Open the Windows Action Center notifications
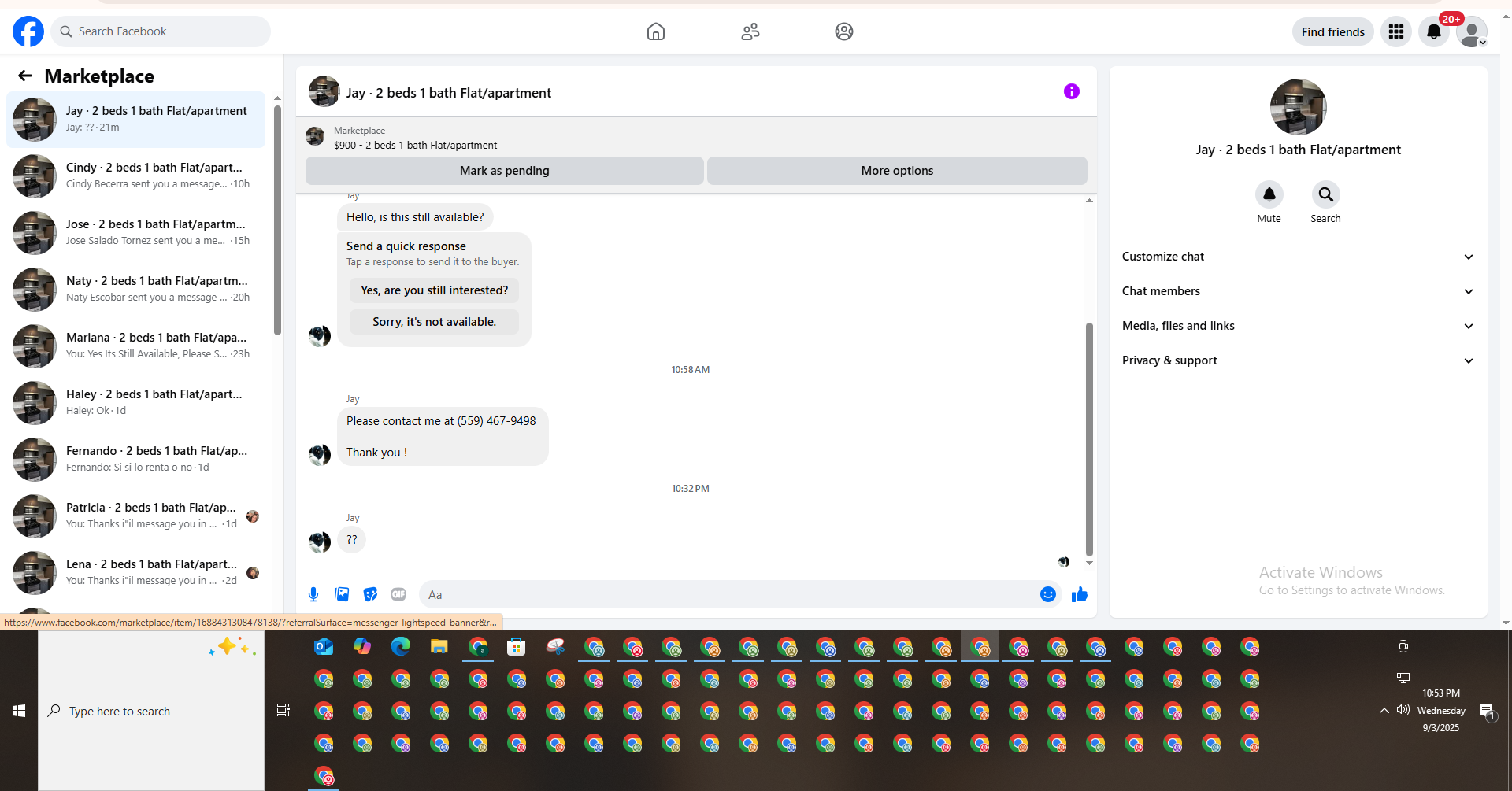Image resolution: width=1512 pixels, height=791 pixels. [x=1488, y=712]
